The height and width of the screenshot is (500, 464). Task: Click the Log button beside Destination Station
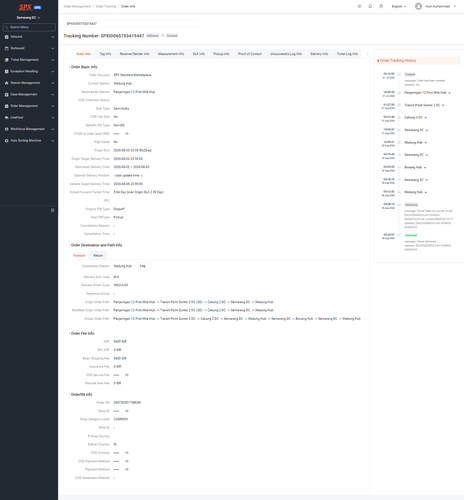click(x=142, y=266)
